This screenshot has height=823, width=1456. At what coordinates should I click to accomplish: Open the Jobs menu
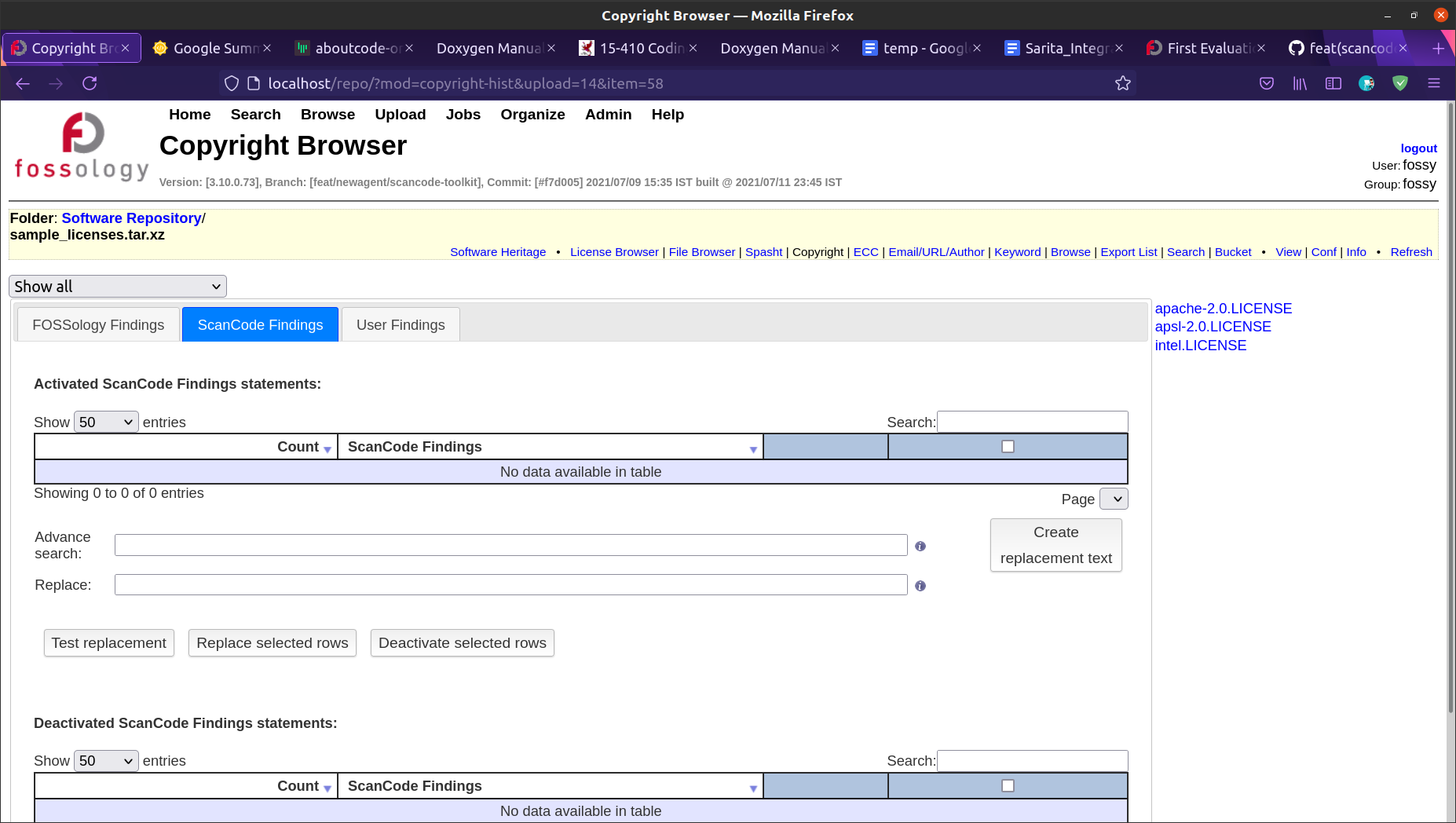tap(463, 115)
